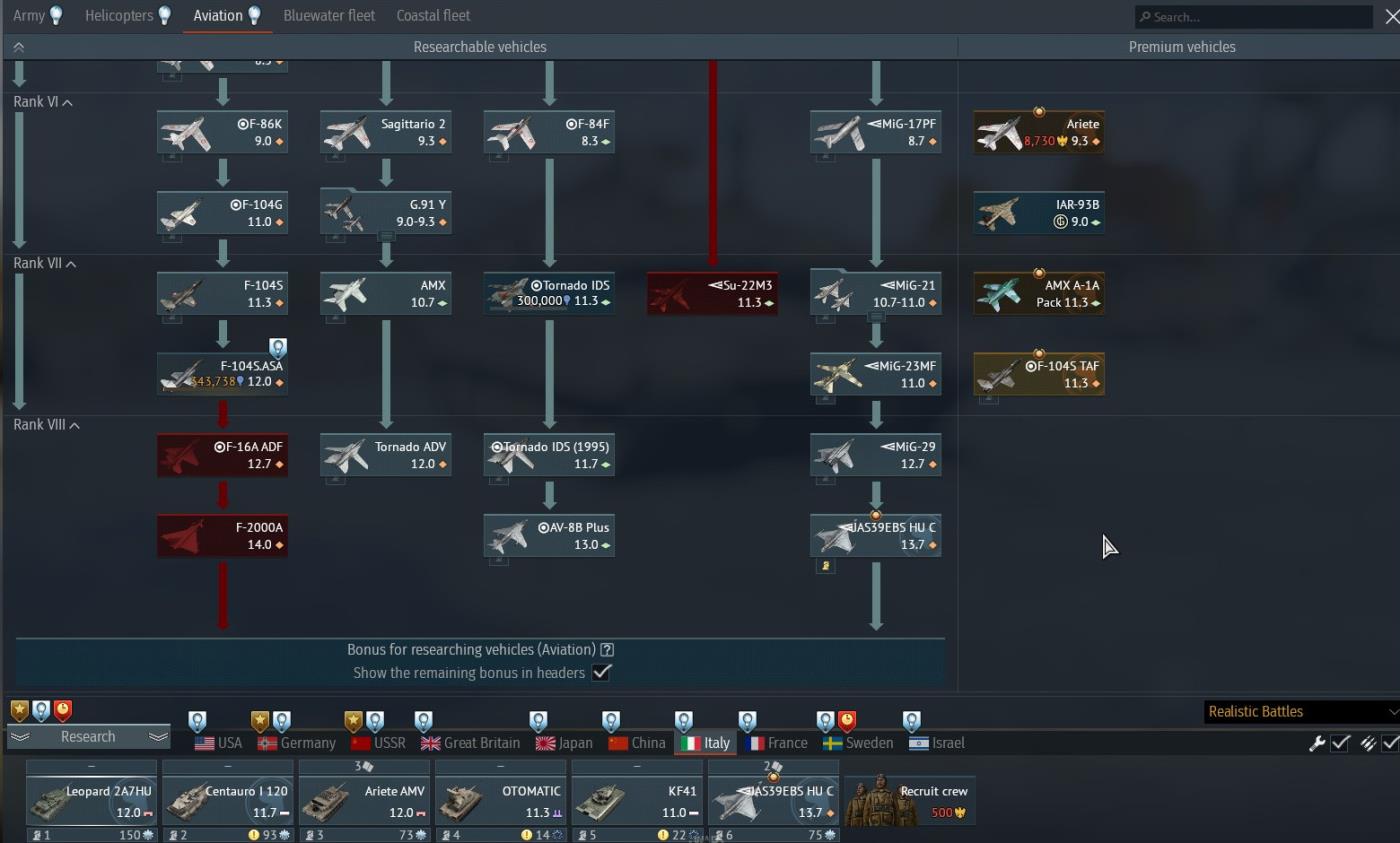Switch to the Helicopters tab
Image resolution: width=1400 pixels, height=843 pixels.
click(128, 15)
